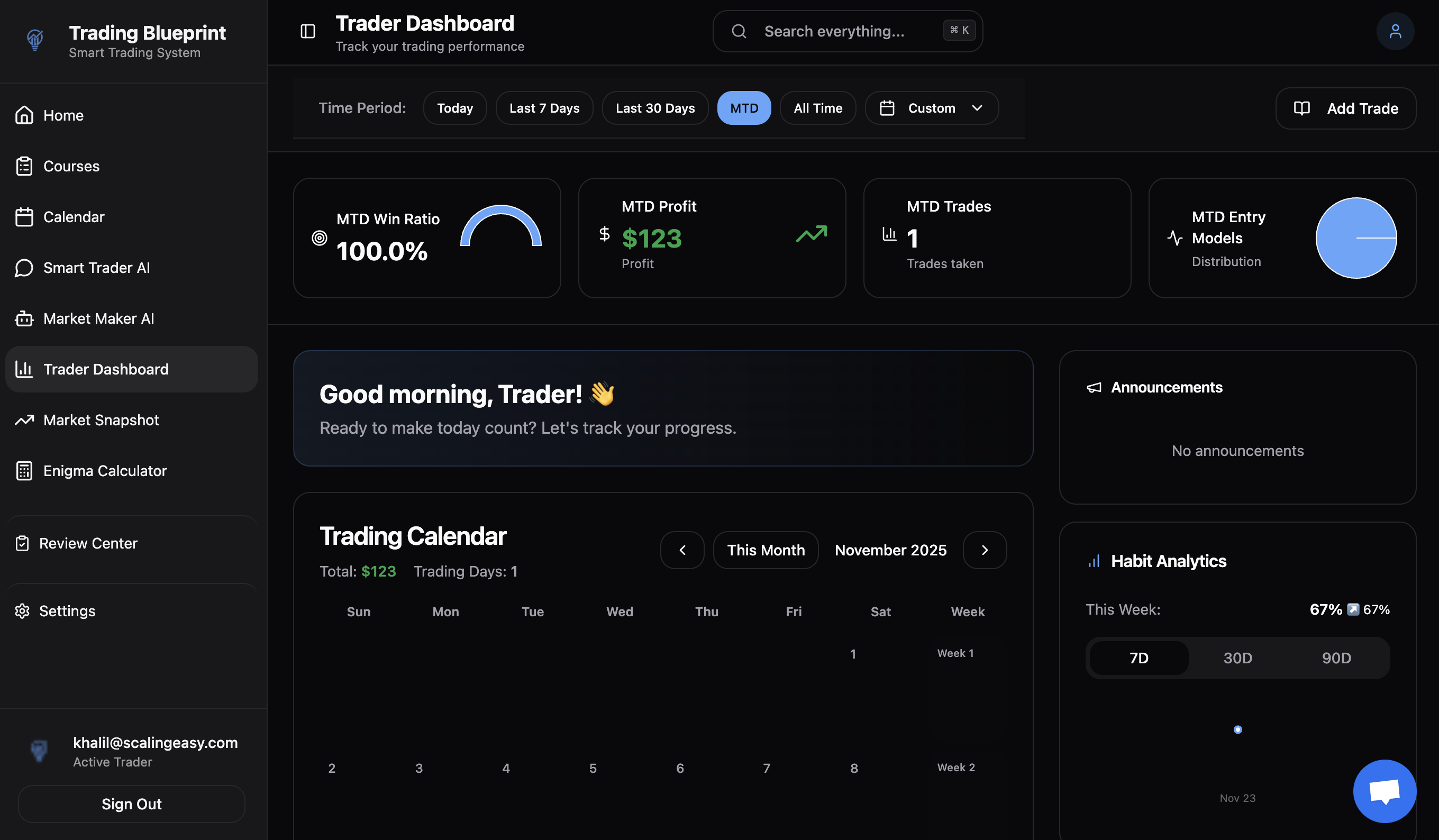Screen dimensions: 1439x840
Task: Switch Habit Analytics to 30D tab
Action: (x=1237, y=658)
